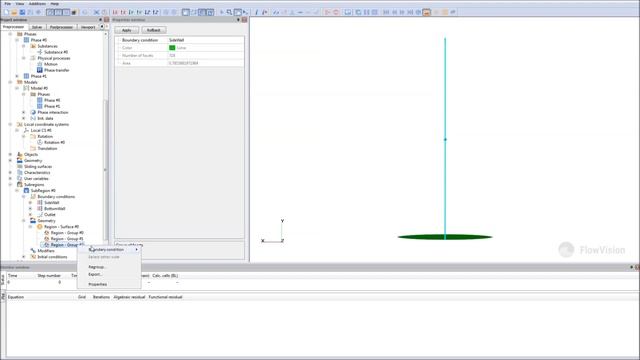The height and width of the screenshot is (360, 640).
Task: Expand the Phase interaction node
Action: pyautogui.click(x=24, y=112)
